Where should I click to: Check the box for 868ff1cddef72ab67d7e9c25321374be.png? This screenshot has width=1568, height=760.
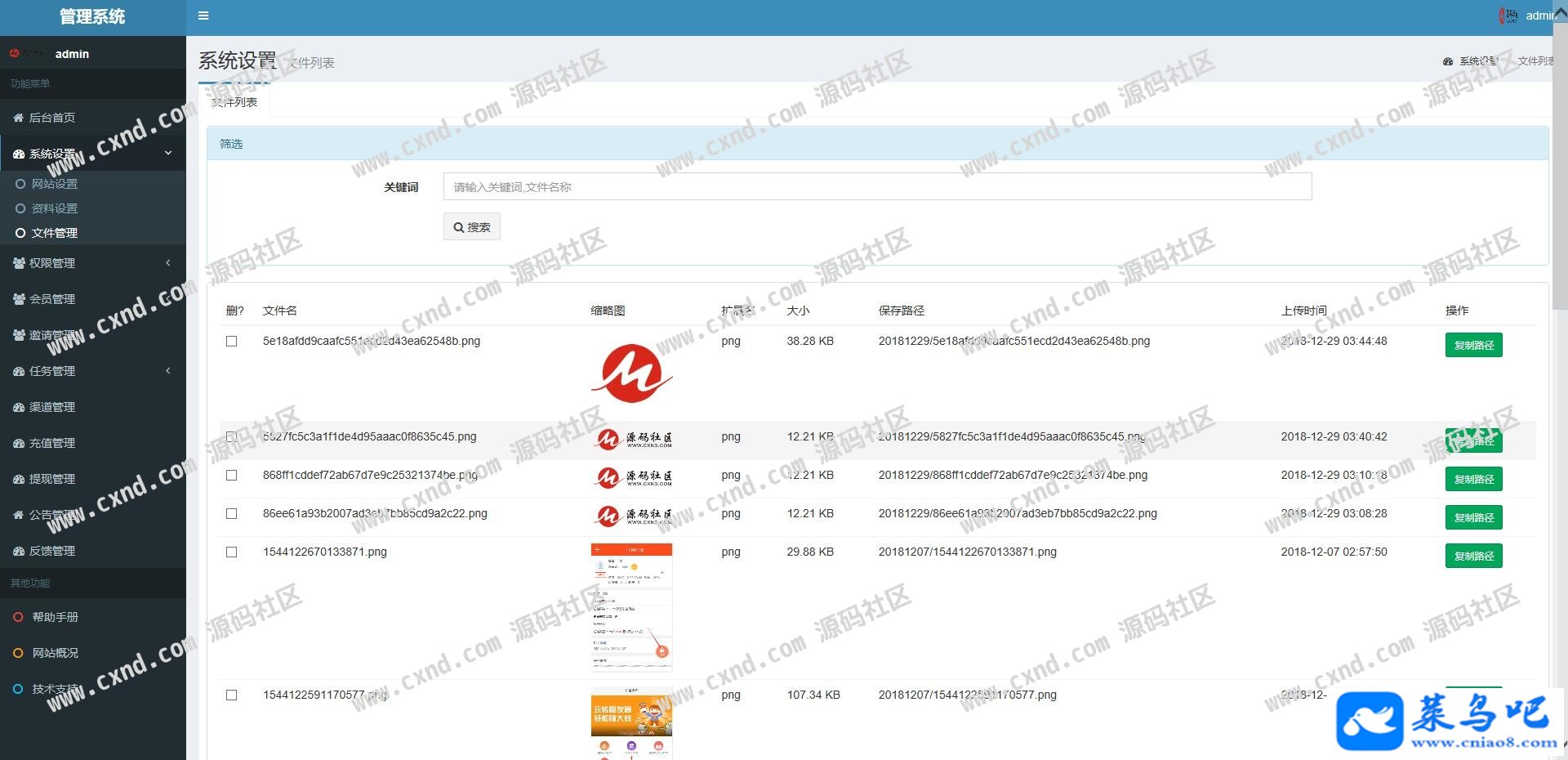click(232, 476)
